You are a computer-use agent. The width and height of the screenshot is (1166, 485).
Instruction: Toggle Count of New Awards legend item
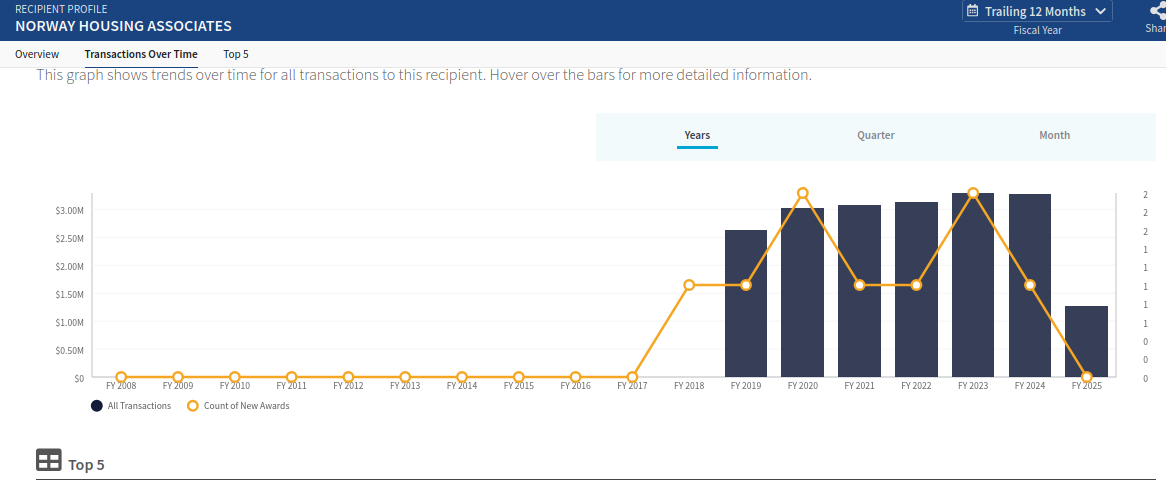pyautogui.click(x=238, y=406)
